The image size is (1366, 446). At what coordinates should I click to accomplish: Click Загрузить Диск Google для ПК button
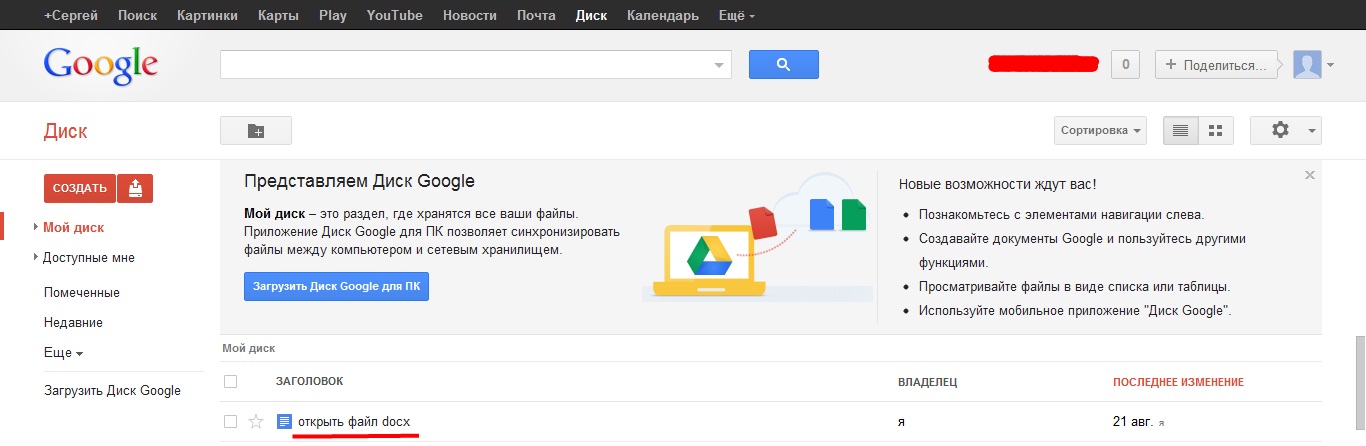coord(336,285)
